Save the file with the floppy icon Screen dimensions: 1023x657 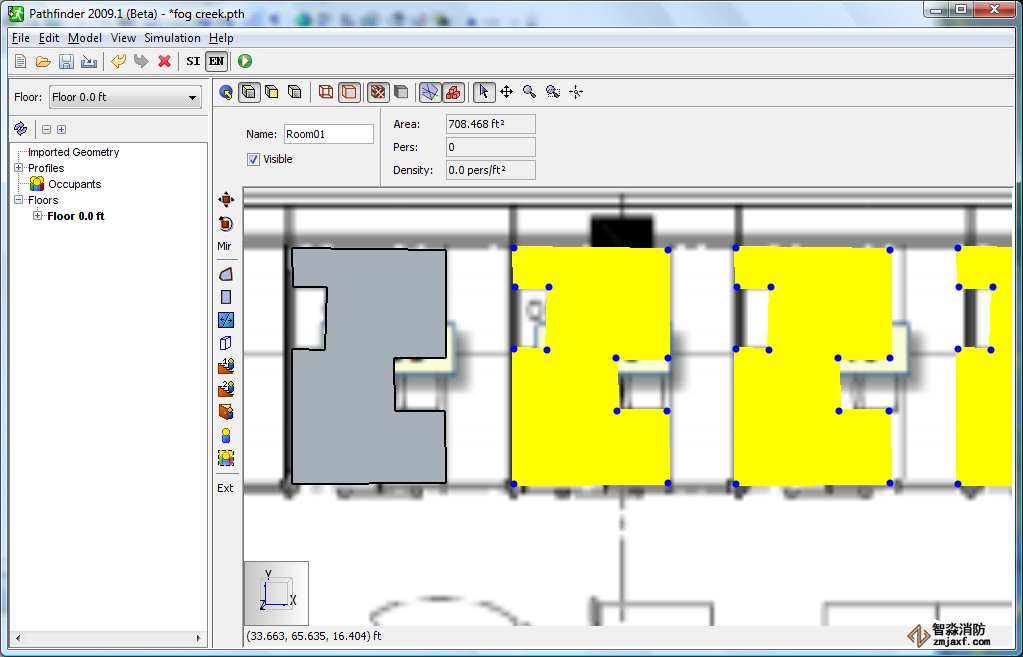pyautogui.click(x=66, y=62)
